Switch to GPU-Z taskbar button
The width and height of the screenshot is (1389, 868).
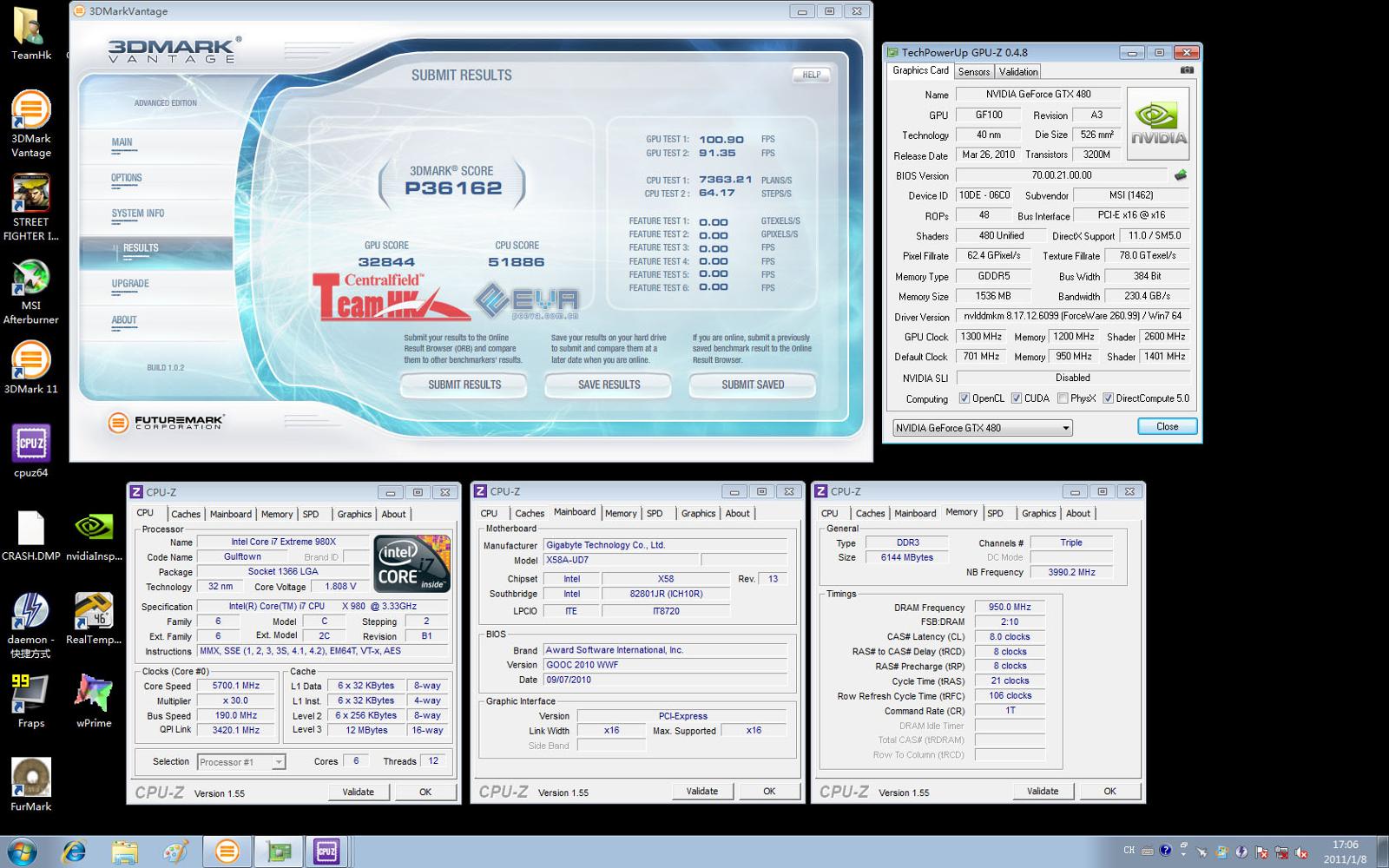tap(278, 852)
